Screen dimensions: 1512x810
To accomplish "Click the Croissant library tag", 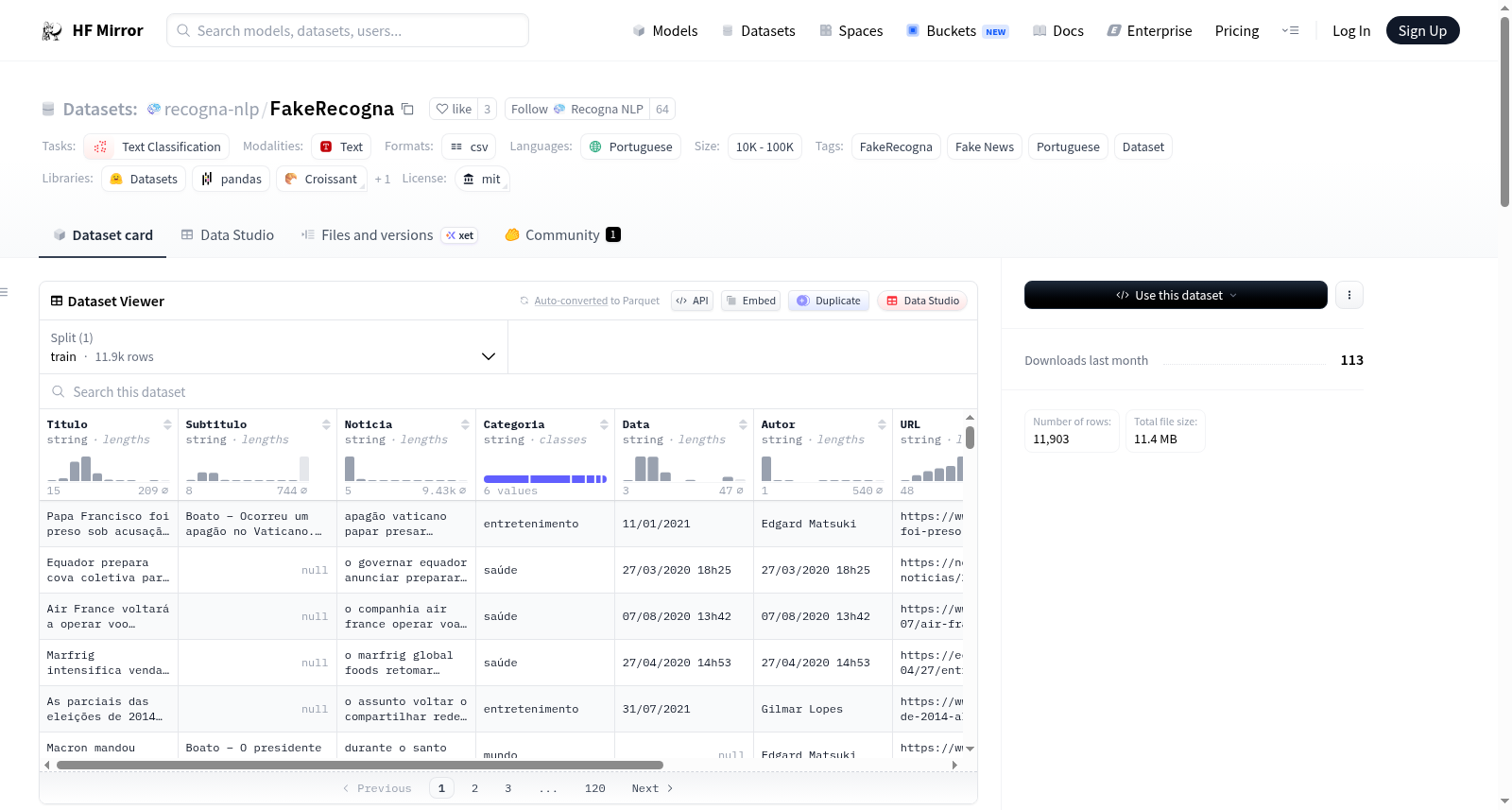I will pos(321,179).
